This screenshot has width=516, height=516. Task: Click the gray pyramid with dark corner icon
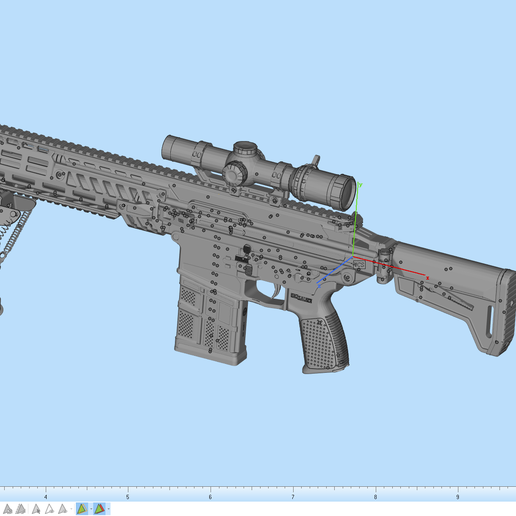[36, 509]
